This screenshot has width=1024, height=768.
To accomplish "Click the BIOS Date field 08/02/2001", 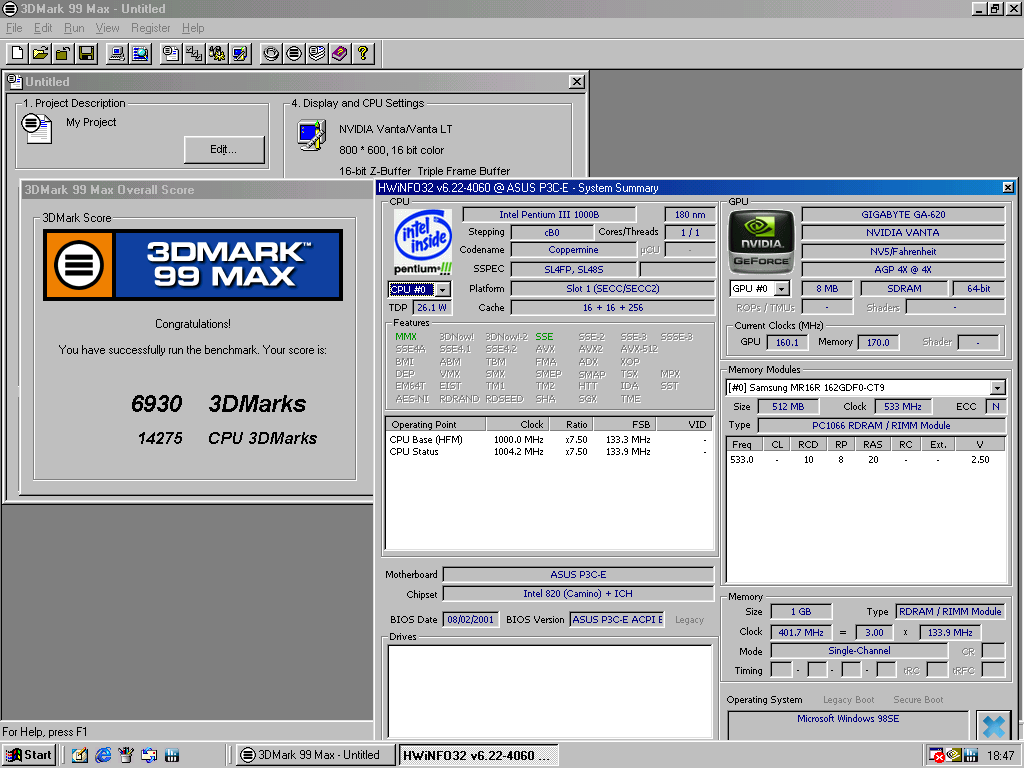I will pyautogui.click(x=470, y=620).
